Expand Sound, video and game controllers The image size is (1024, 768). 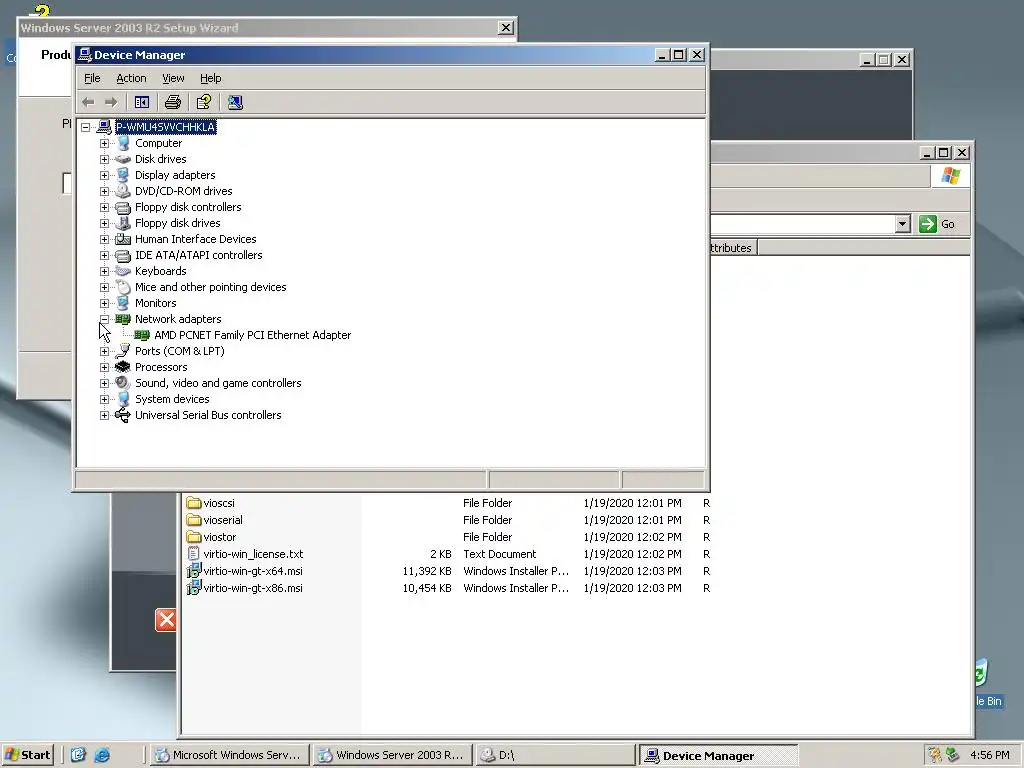click(x=104, y=383)
